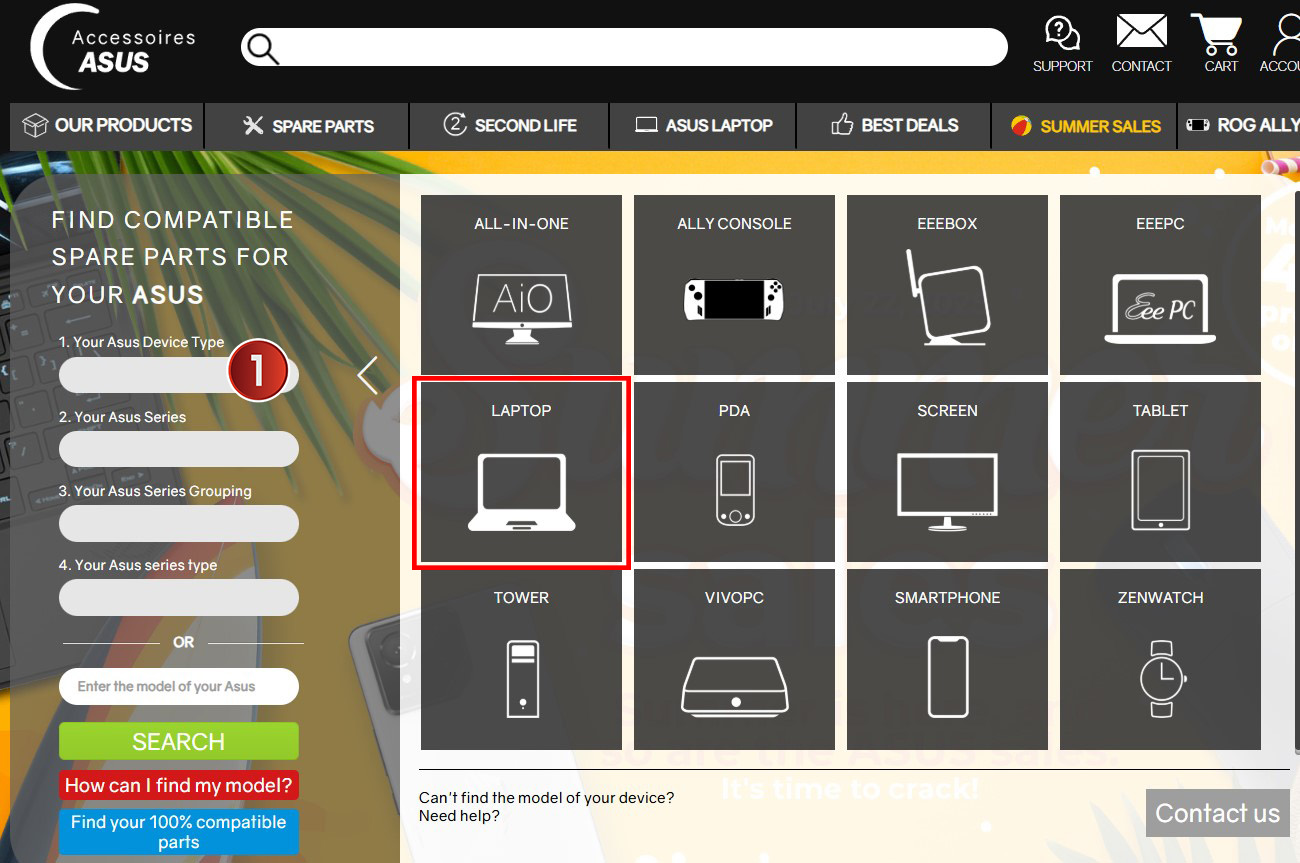The image size is (1300, 863).
Task: Open the Asus series type dropdown
Action: (179, 597)
